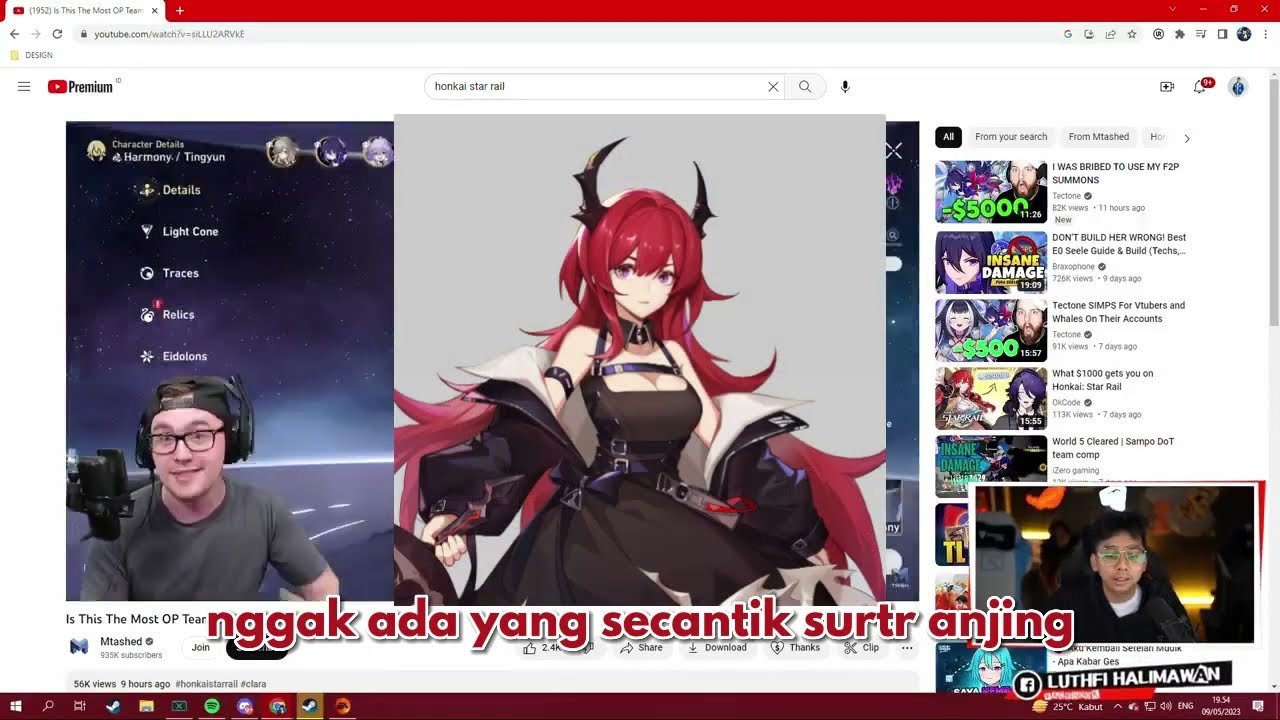Create a Clip of the video
The image size is (1280, 720).
click(x=861, y=648)
